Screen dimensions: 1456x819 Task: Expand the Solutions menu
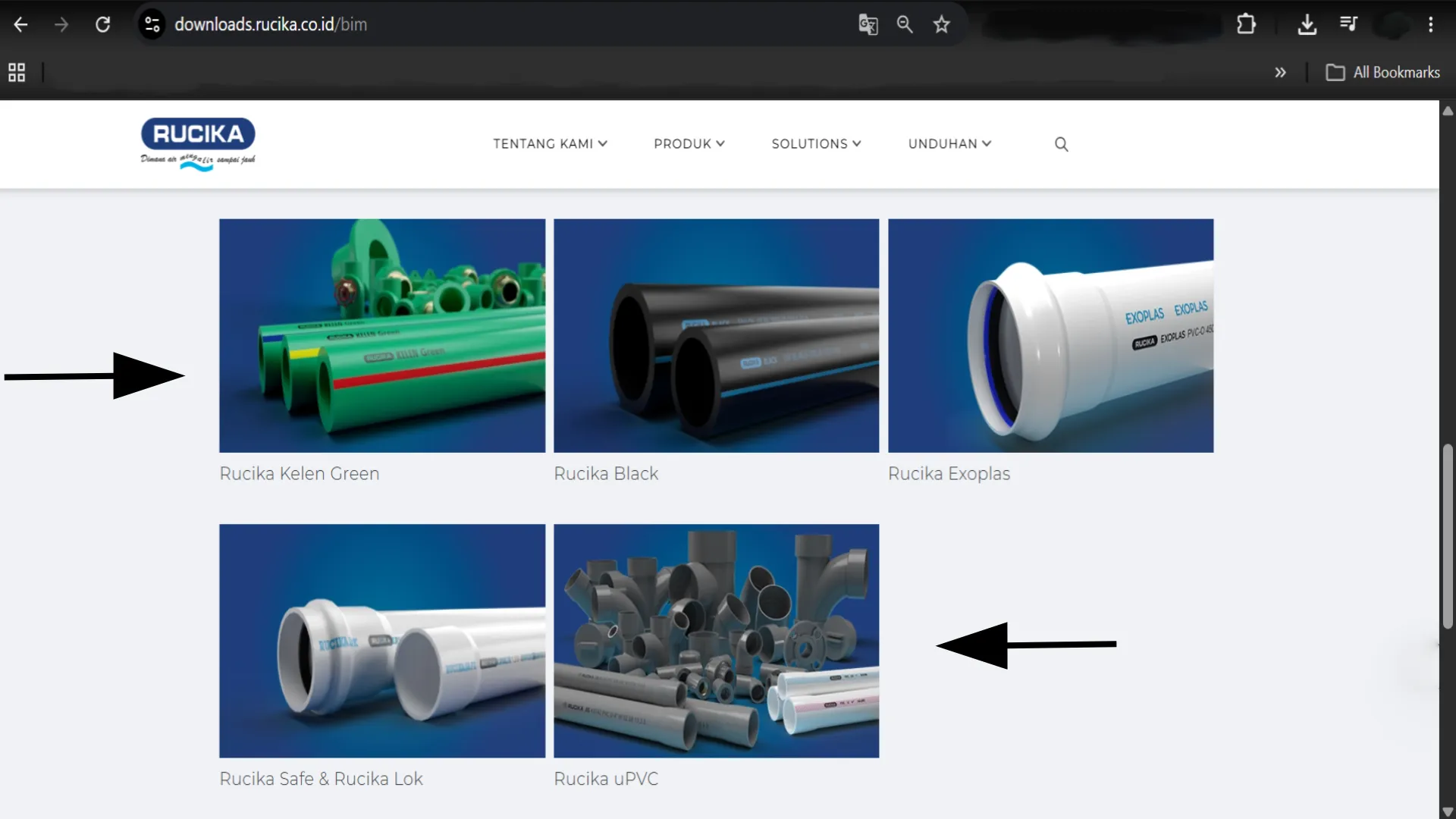[x=816, y=143]
